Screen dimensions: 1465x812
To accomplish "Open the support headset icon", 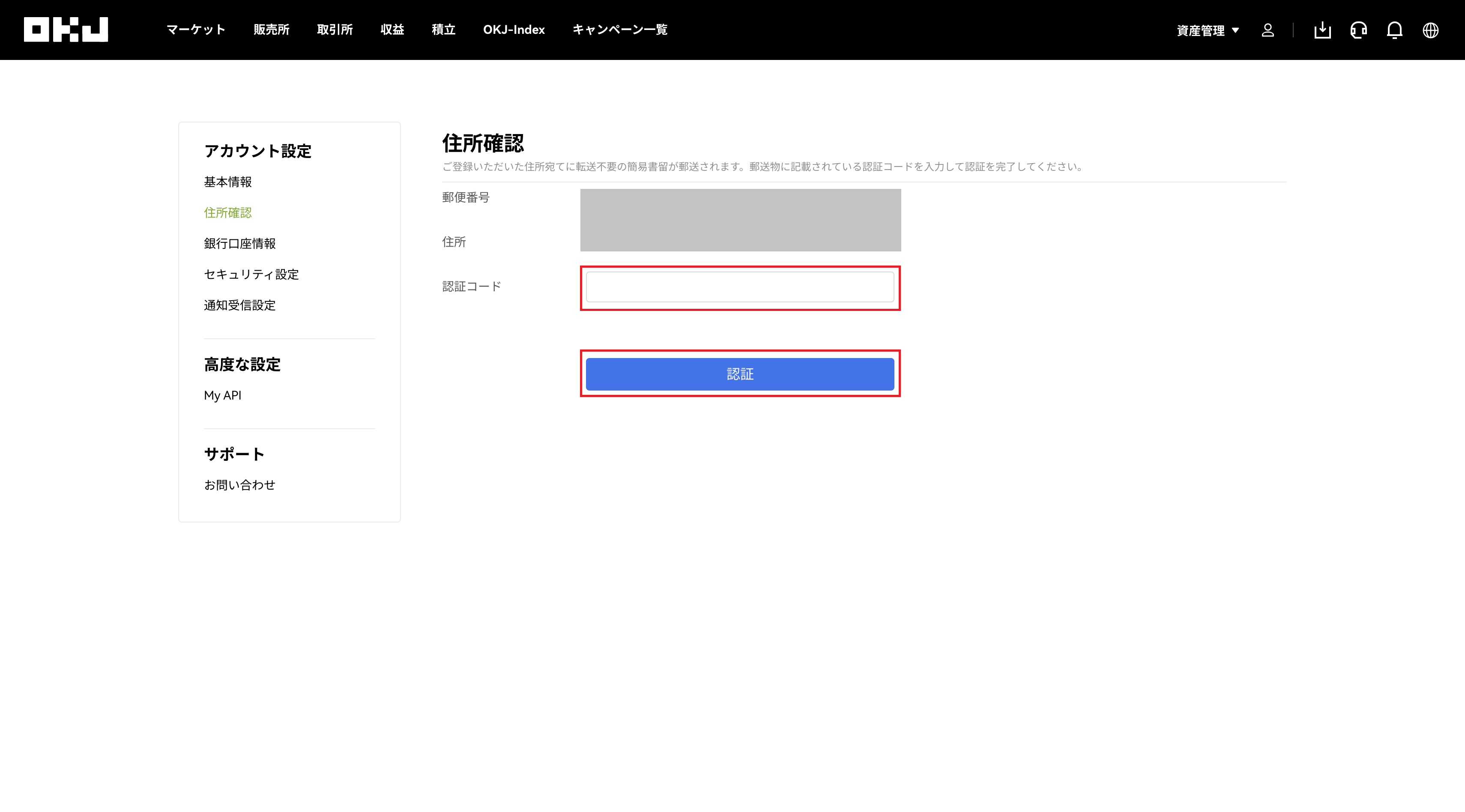I will [1359, 30].
